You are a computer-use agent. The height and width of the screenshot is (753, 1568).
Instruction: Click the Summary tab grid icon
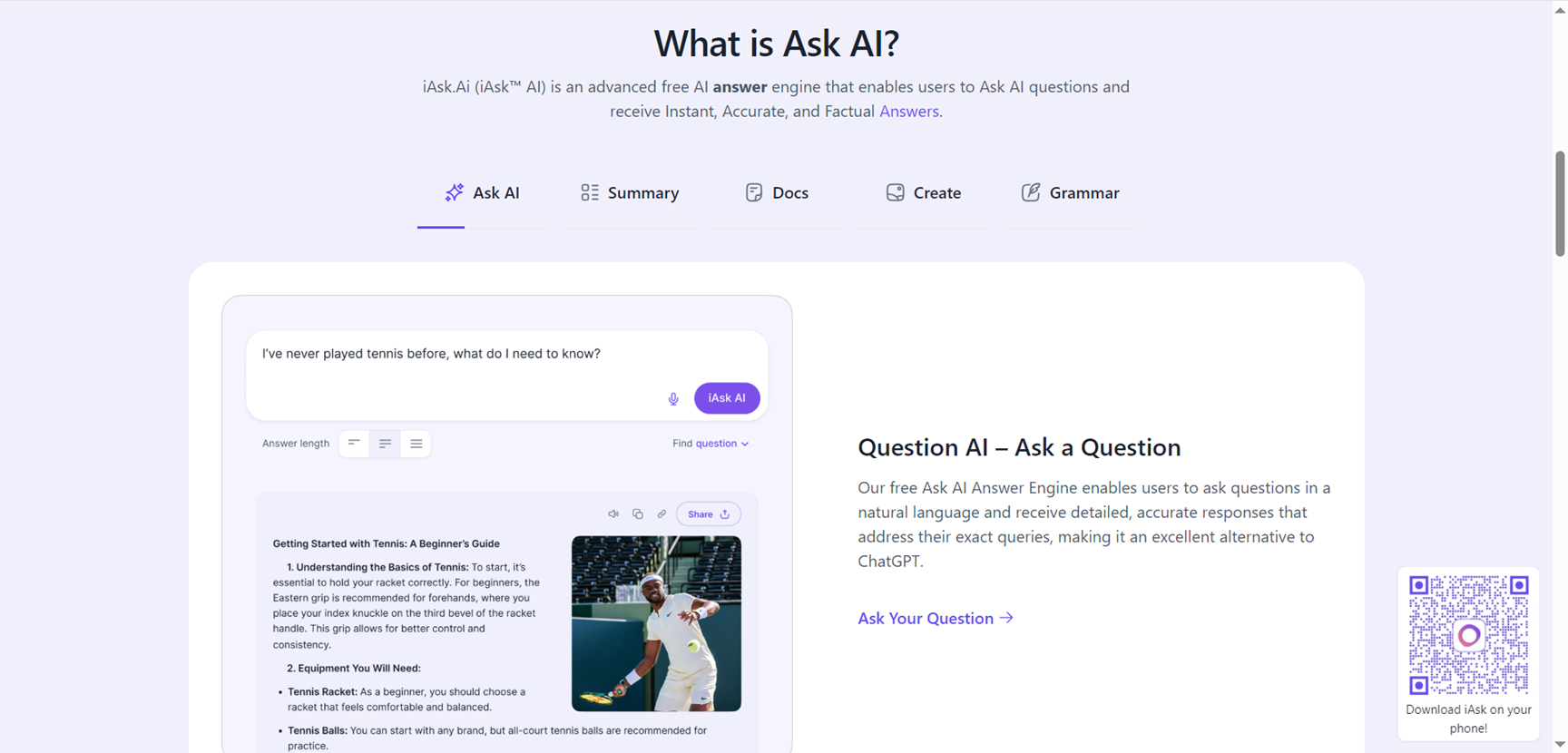click(x=590, y=192)
